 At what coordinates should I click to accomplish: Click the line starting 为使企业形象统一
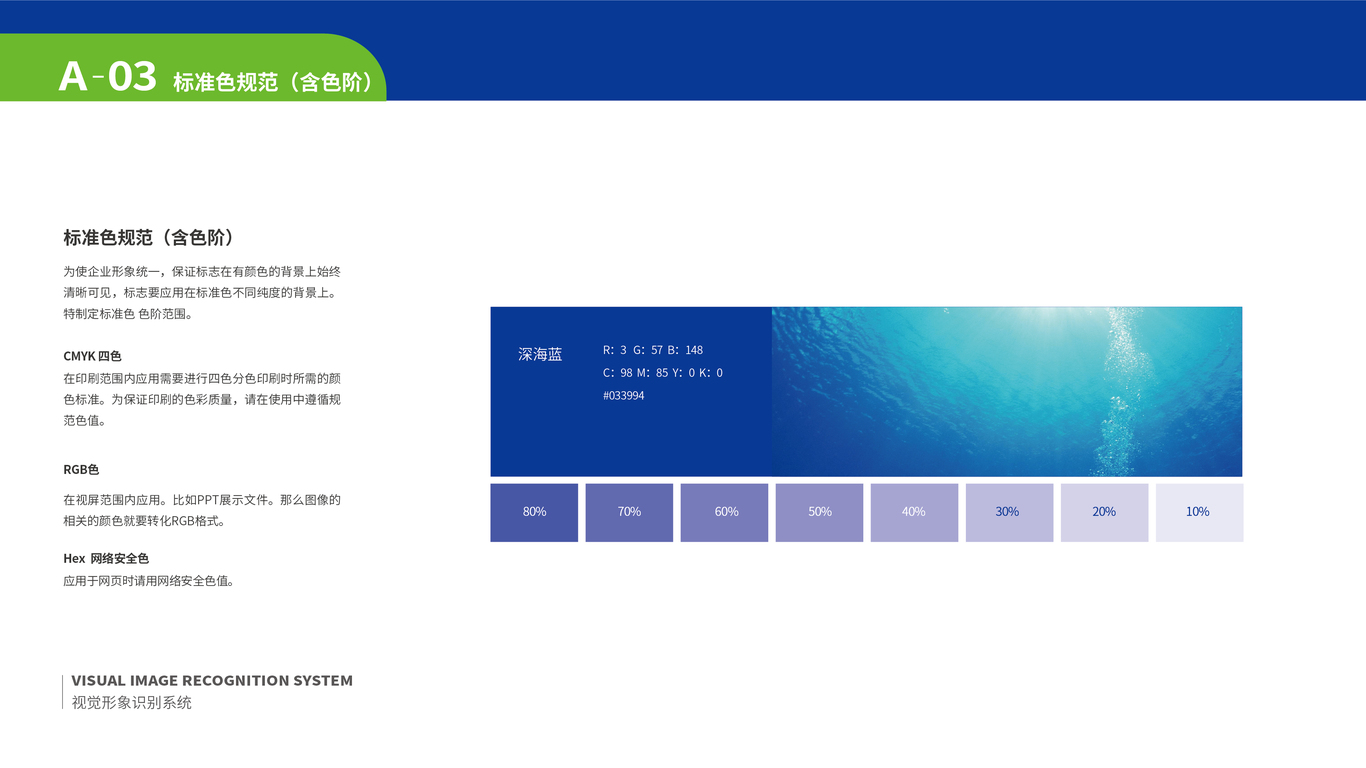pyautogui.click(x=202, y=271)
